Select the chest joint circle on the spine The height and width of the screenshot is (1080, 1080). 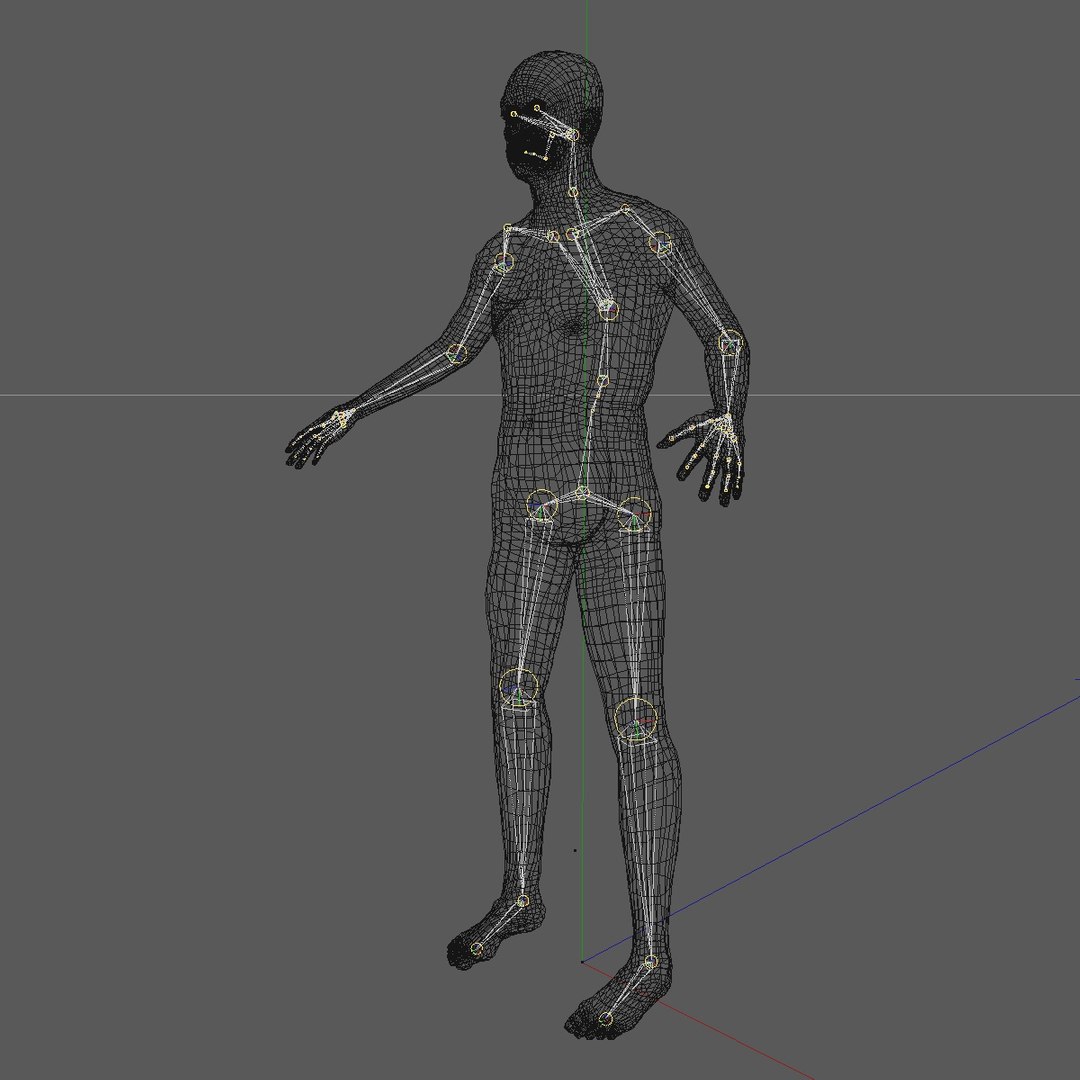point(608,309)
